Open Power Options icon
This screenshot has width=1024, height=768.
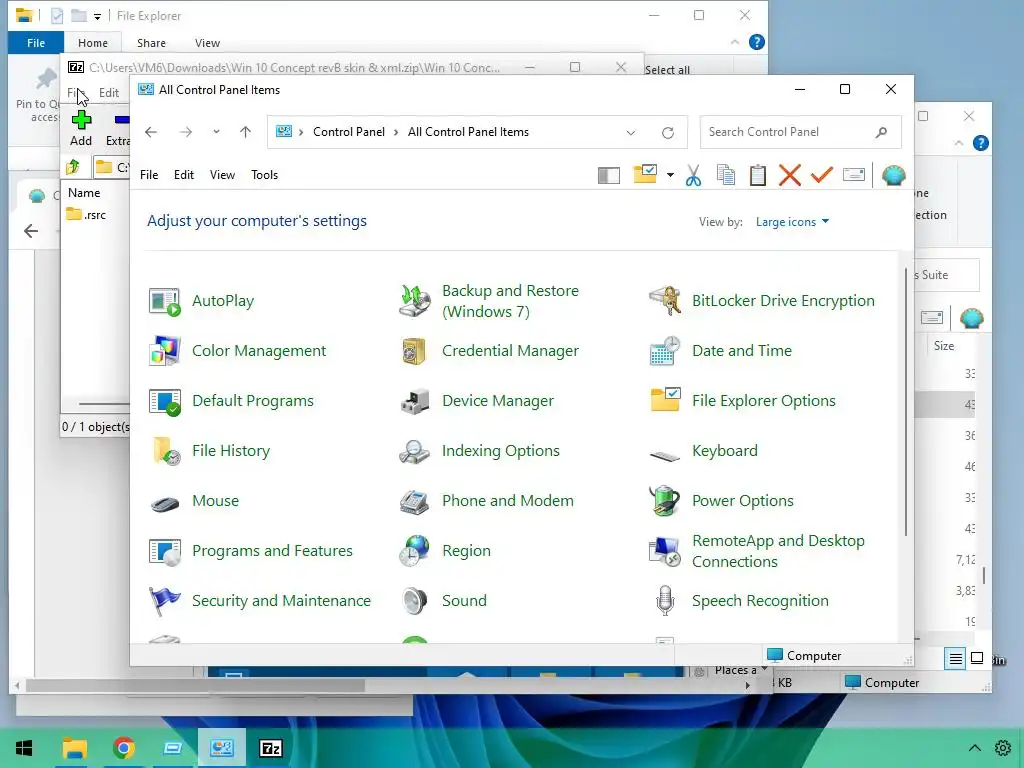coord(664,501)
